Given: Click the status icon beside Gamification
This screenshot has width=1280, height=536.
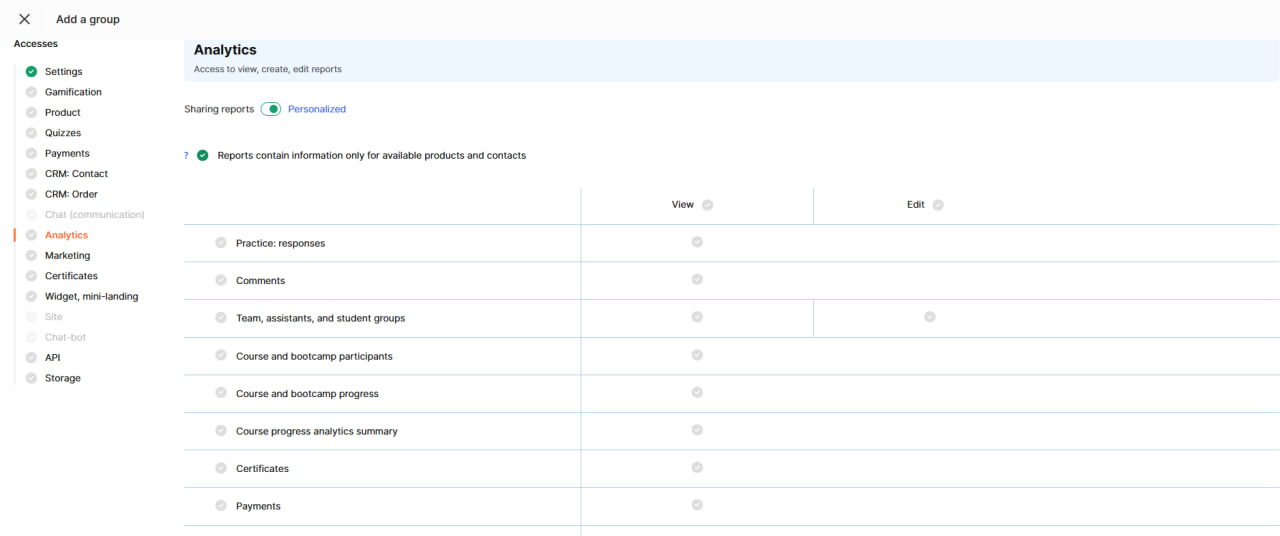Looking at the screenshot, I should [x=31, y=92].
